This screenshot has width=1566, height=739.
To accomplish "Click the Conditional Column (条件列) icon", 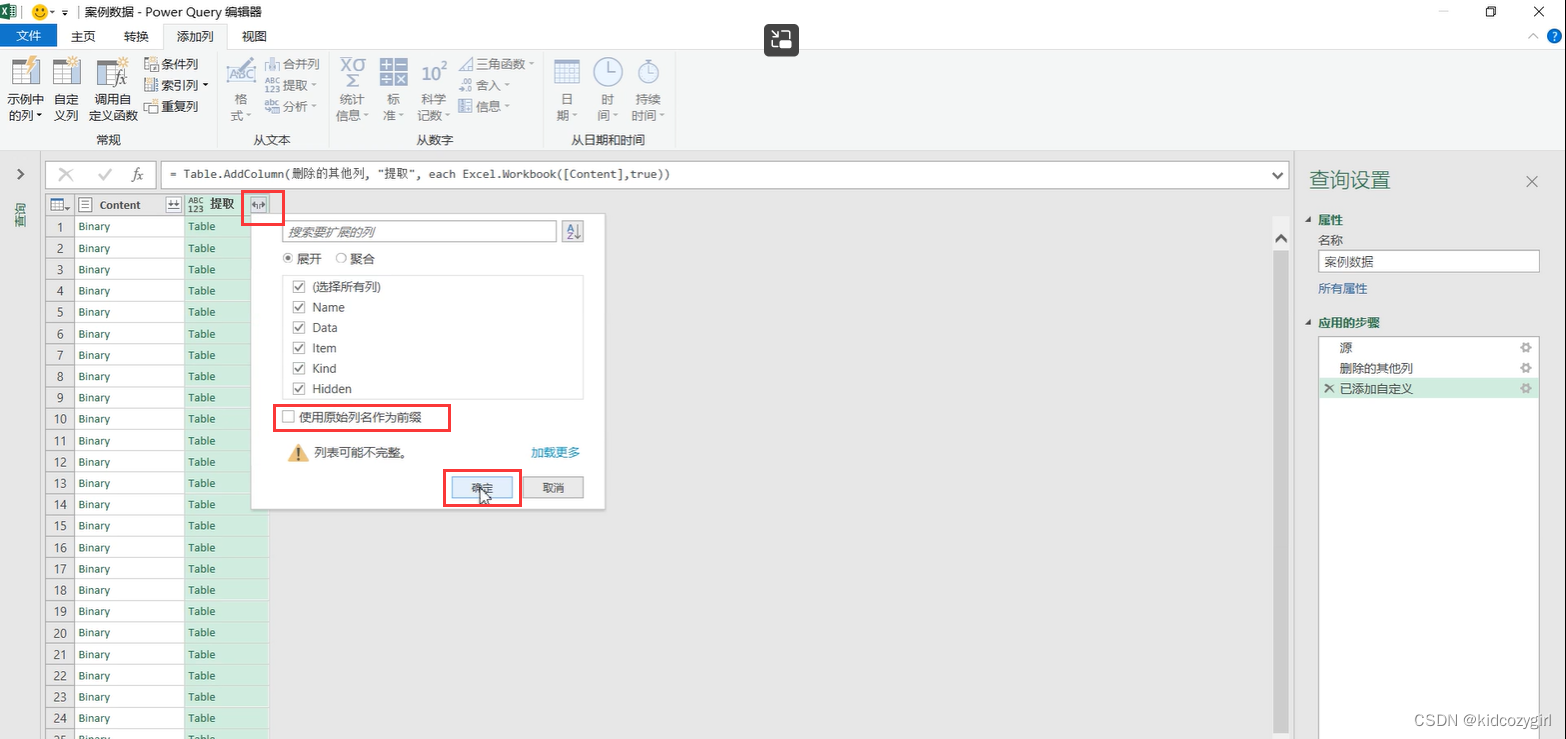I will coord(152,64).
